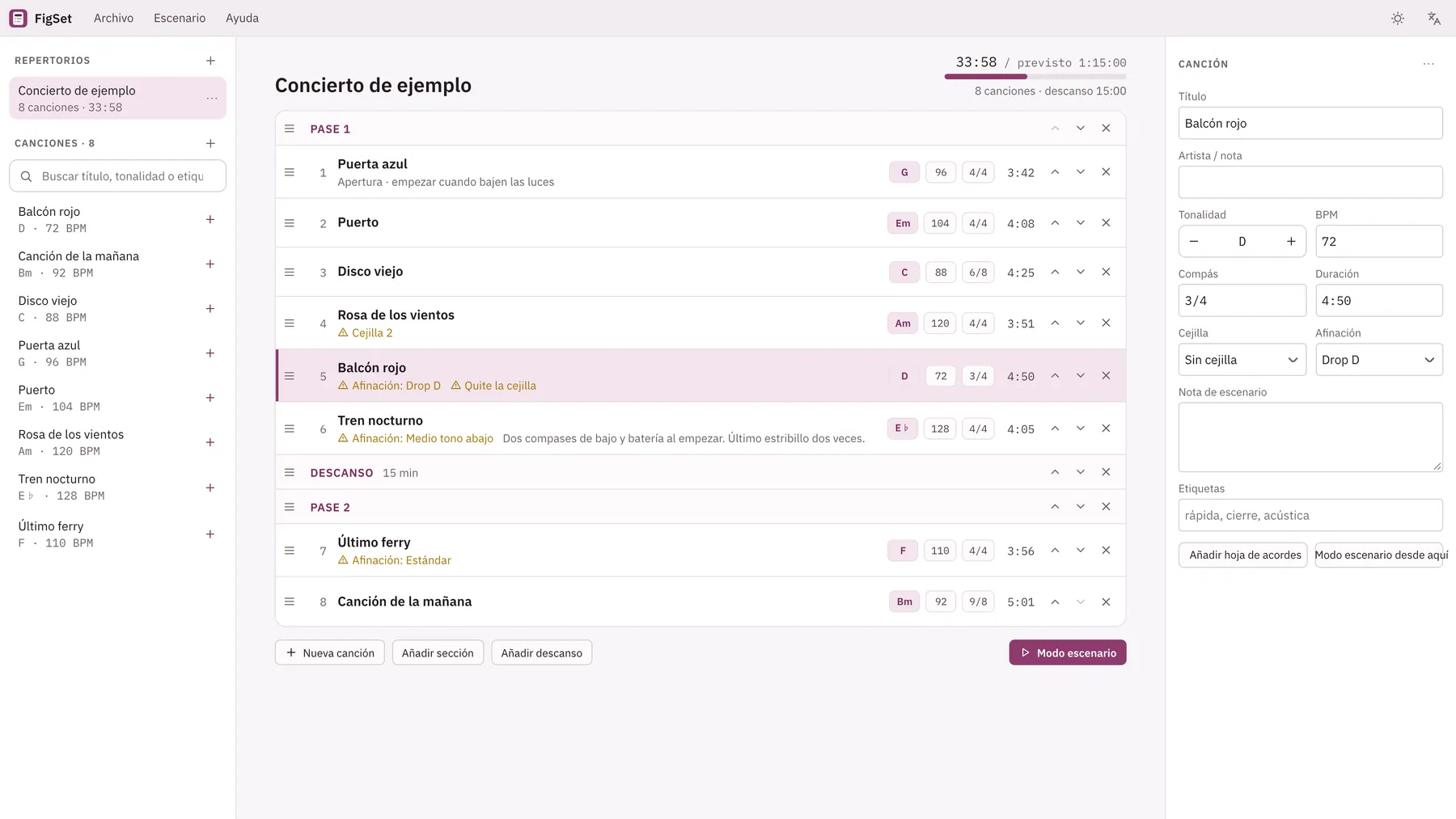Screen dimensions: 1456x819
Task: Add Disco viejo from library to setlist
Action: tap(210, 309)
